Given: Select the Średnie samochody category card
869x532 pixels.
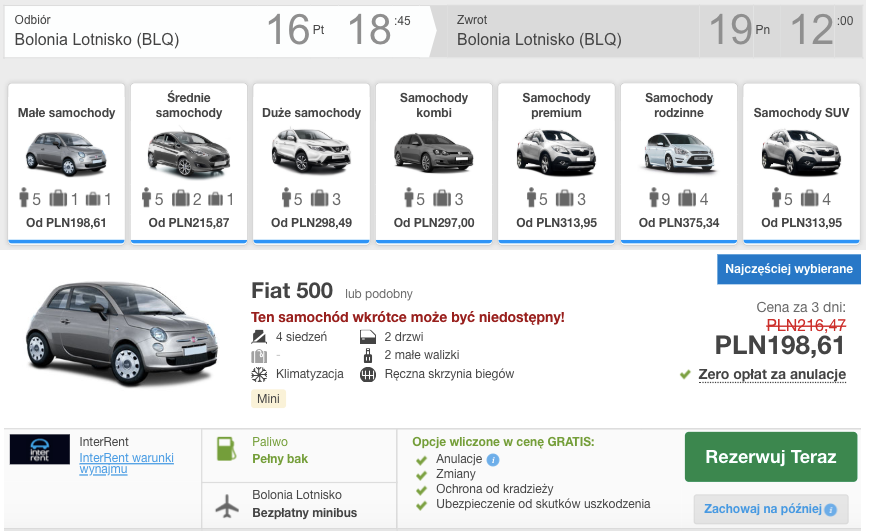Looking at the screenshot, I should coord(189,163).
